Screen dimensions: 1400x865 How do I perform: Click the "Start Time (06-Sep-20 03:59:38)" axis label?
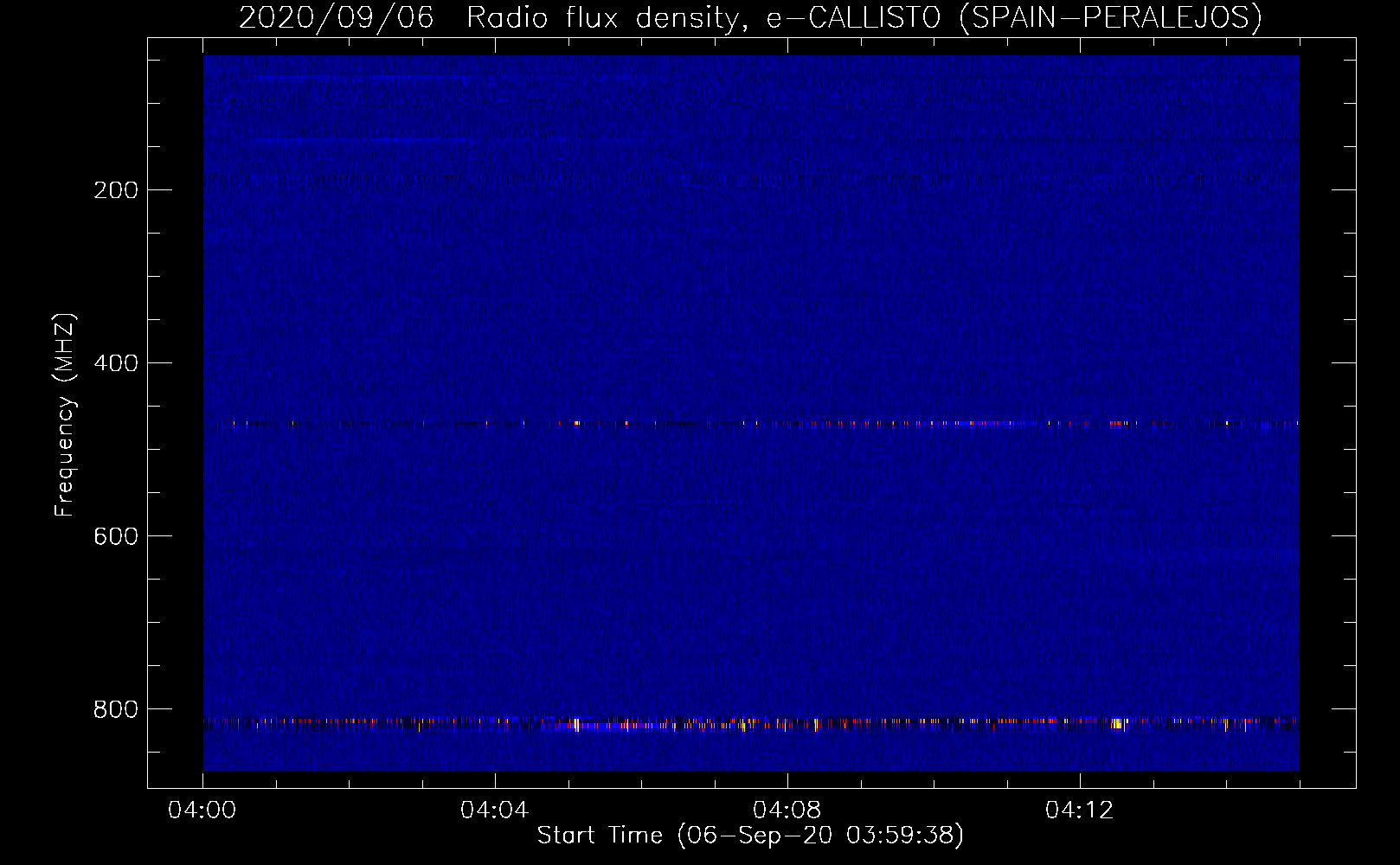tap(750, 835)
